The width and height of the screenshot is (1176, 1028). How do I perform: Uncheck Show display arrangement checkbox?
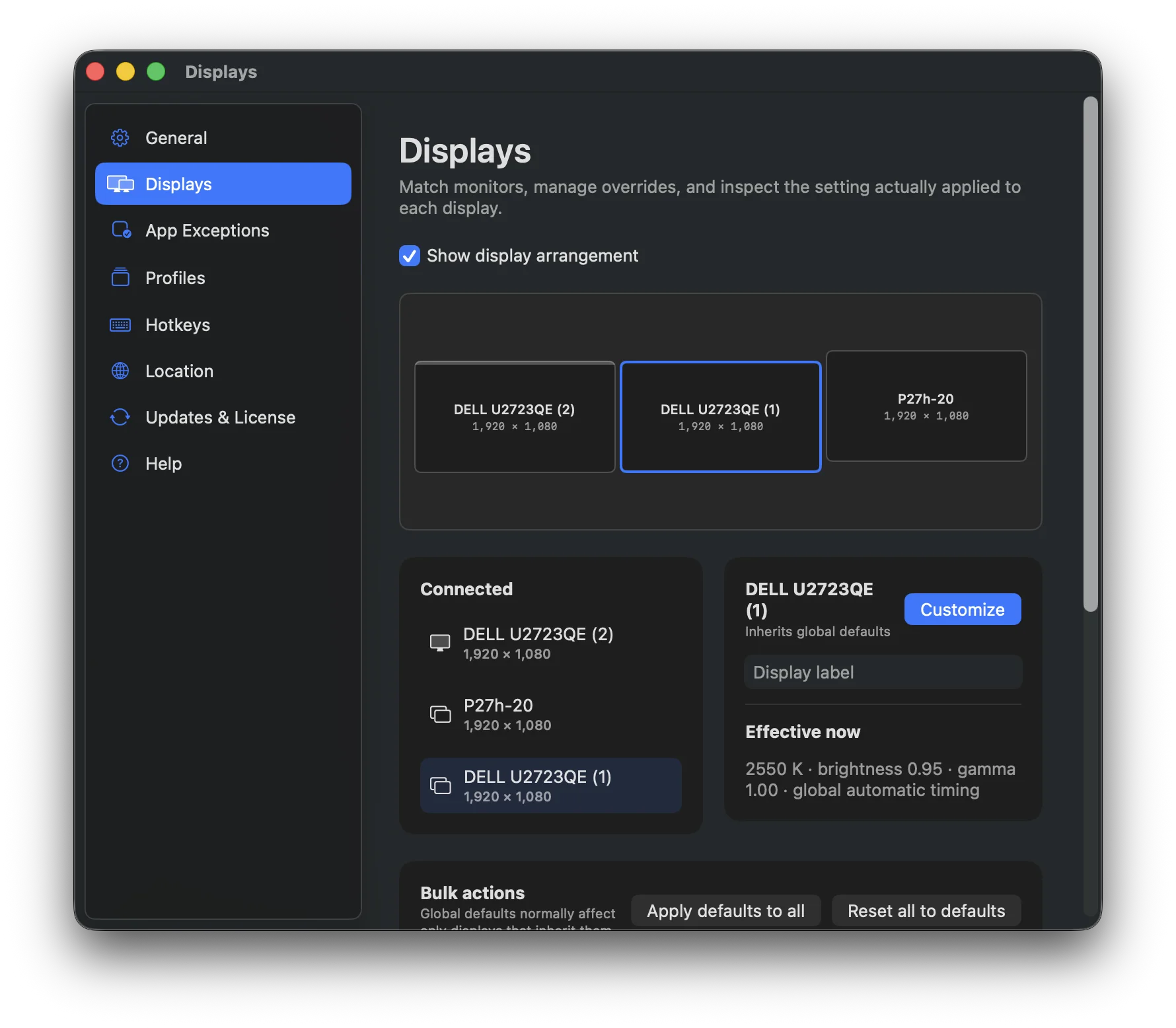coord(410,256)
